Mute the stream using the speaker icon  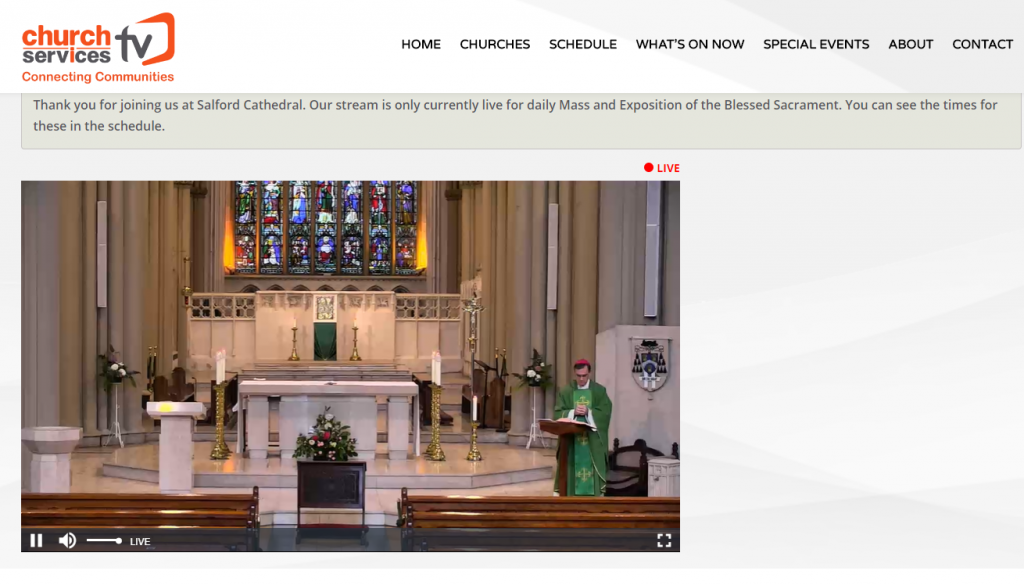tap(67, 541)
